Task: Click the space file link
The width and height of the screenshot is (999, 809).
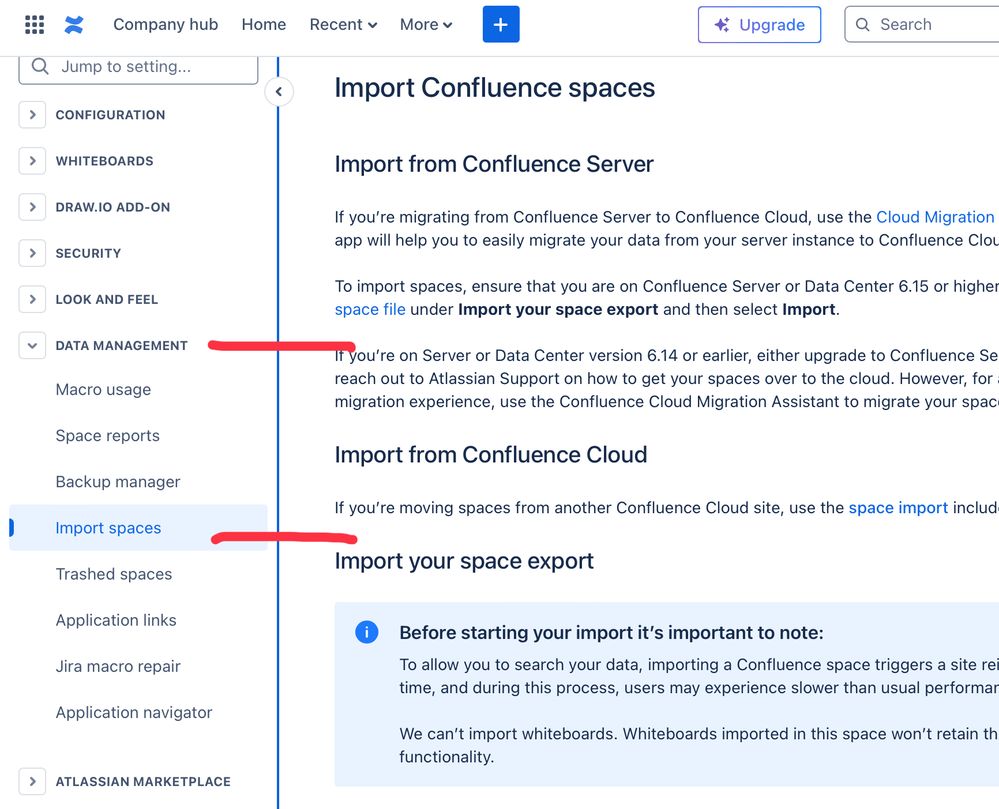Action: click(370, 310)
